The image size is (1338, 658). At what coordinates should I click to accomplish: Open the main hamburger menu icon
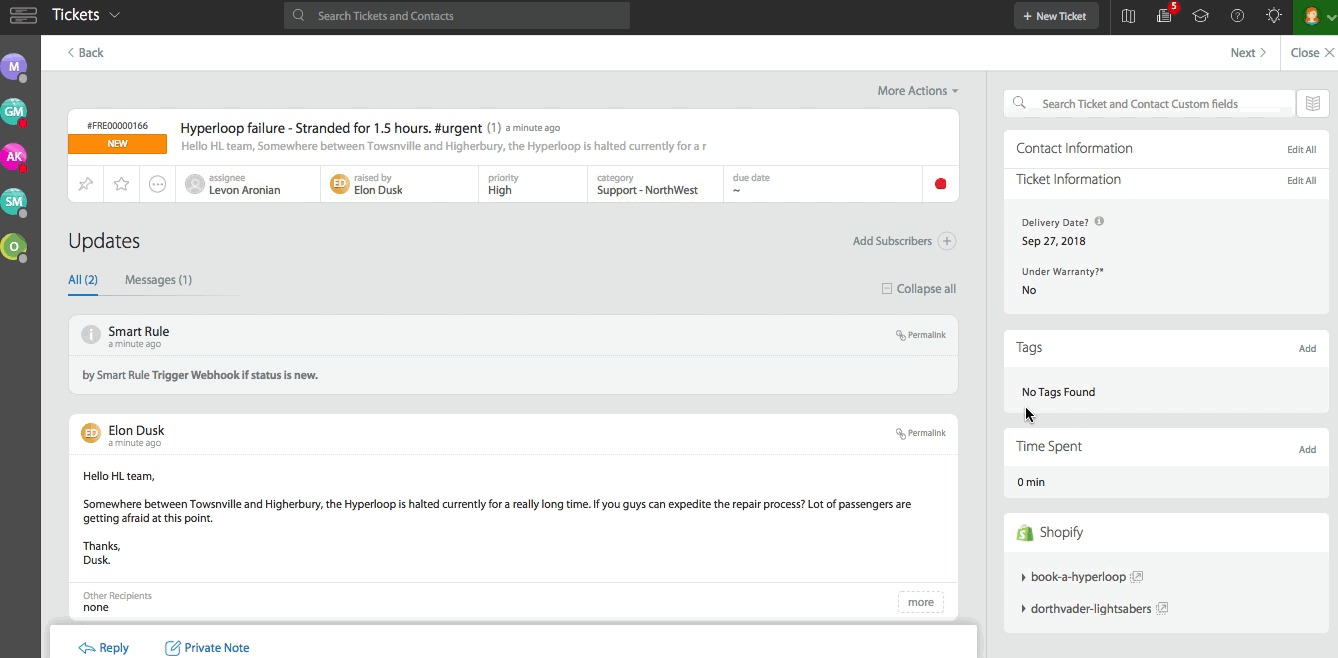22,15
